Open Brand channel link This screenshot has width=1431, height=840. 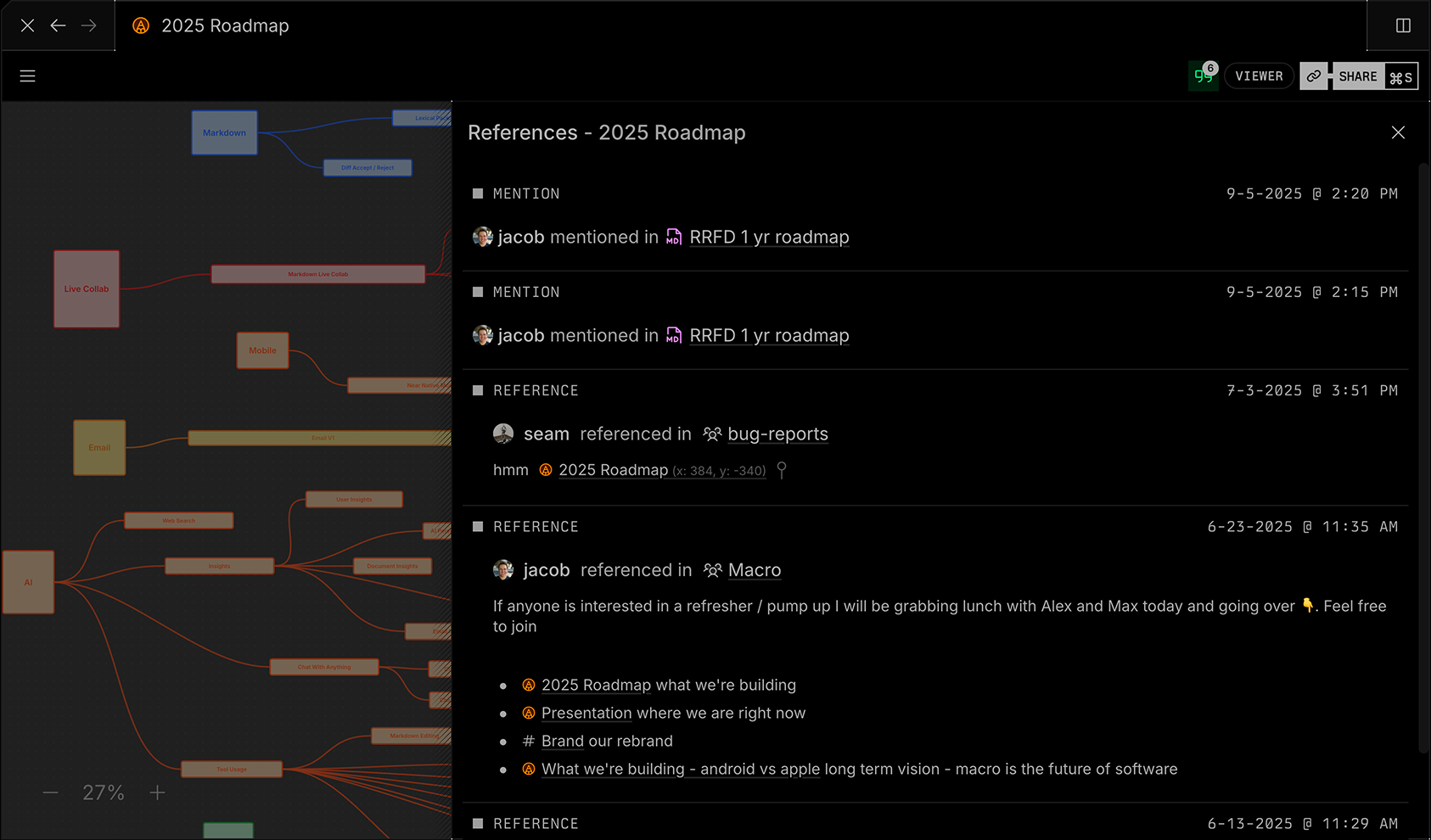coord(562,742)
